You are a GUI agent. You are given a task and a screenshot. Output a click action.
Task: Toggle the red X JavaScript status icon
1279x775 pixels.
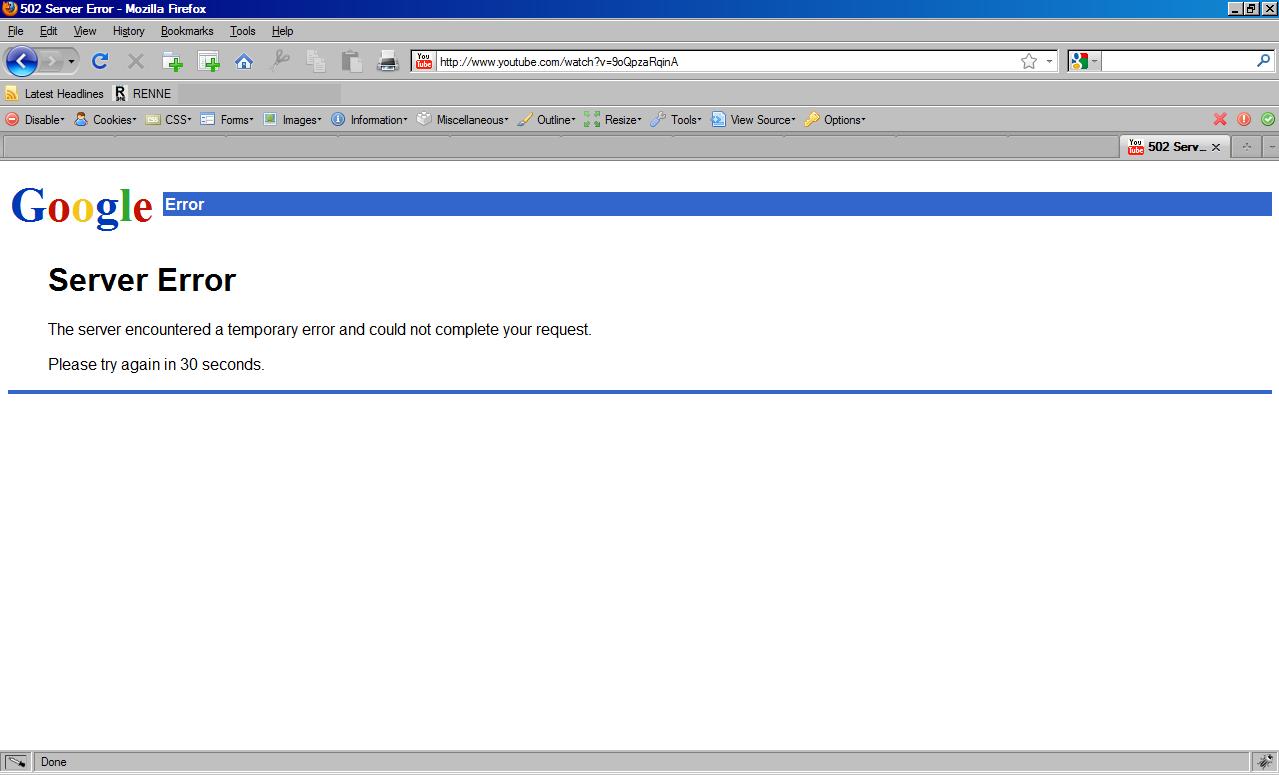pyautogui.click(x=1220, y=119)
